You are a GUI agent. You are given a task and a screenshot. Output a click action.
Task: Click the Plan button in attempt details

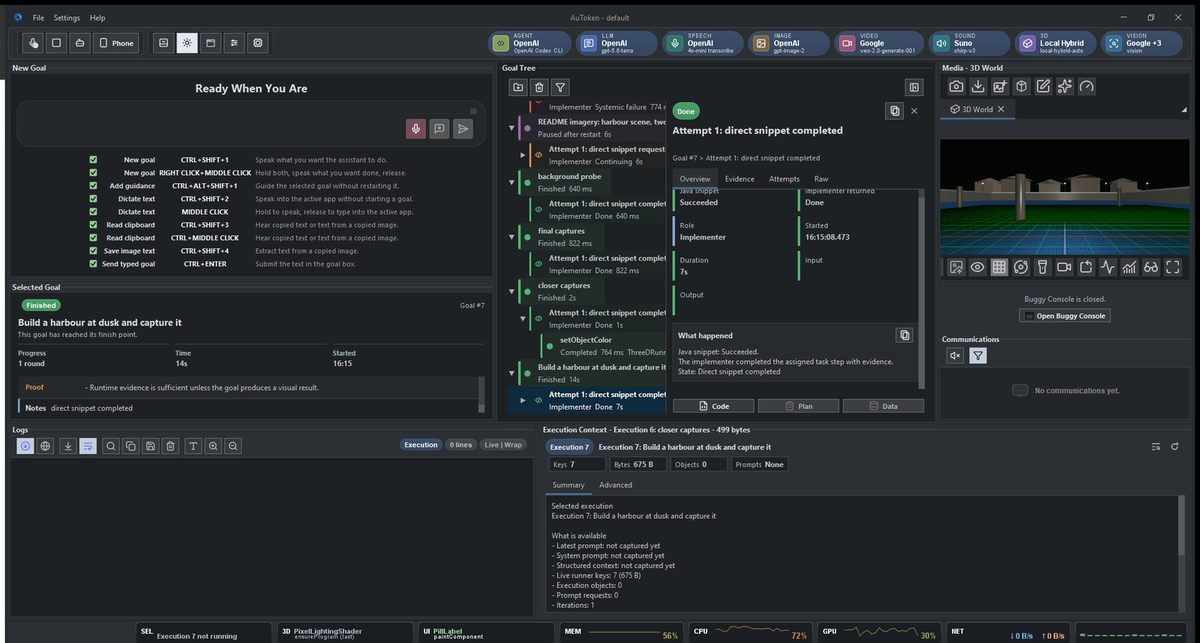(798, 406)
